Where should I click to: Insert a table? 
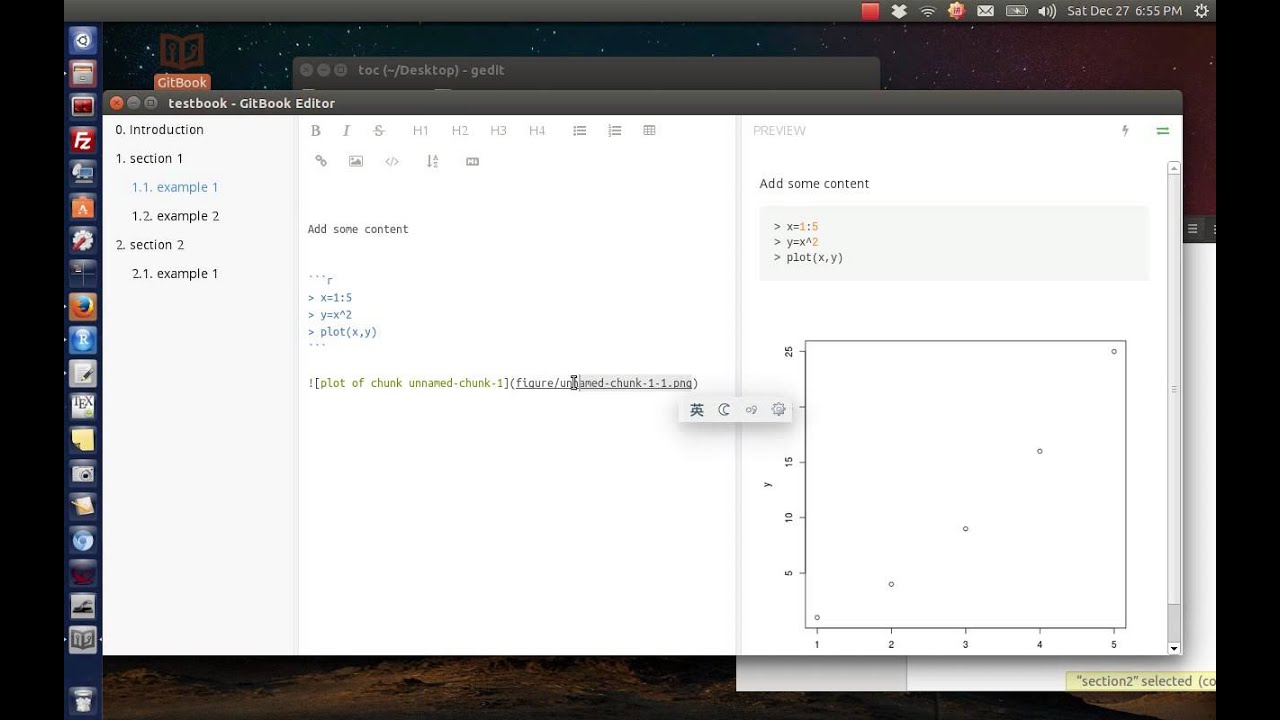(x=649, y=131)
